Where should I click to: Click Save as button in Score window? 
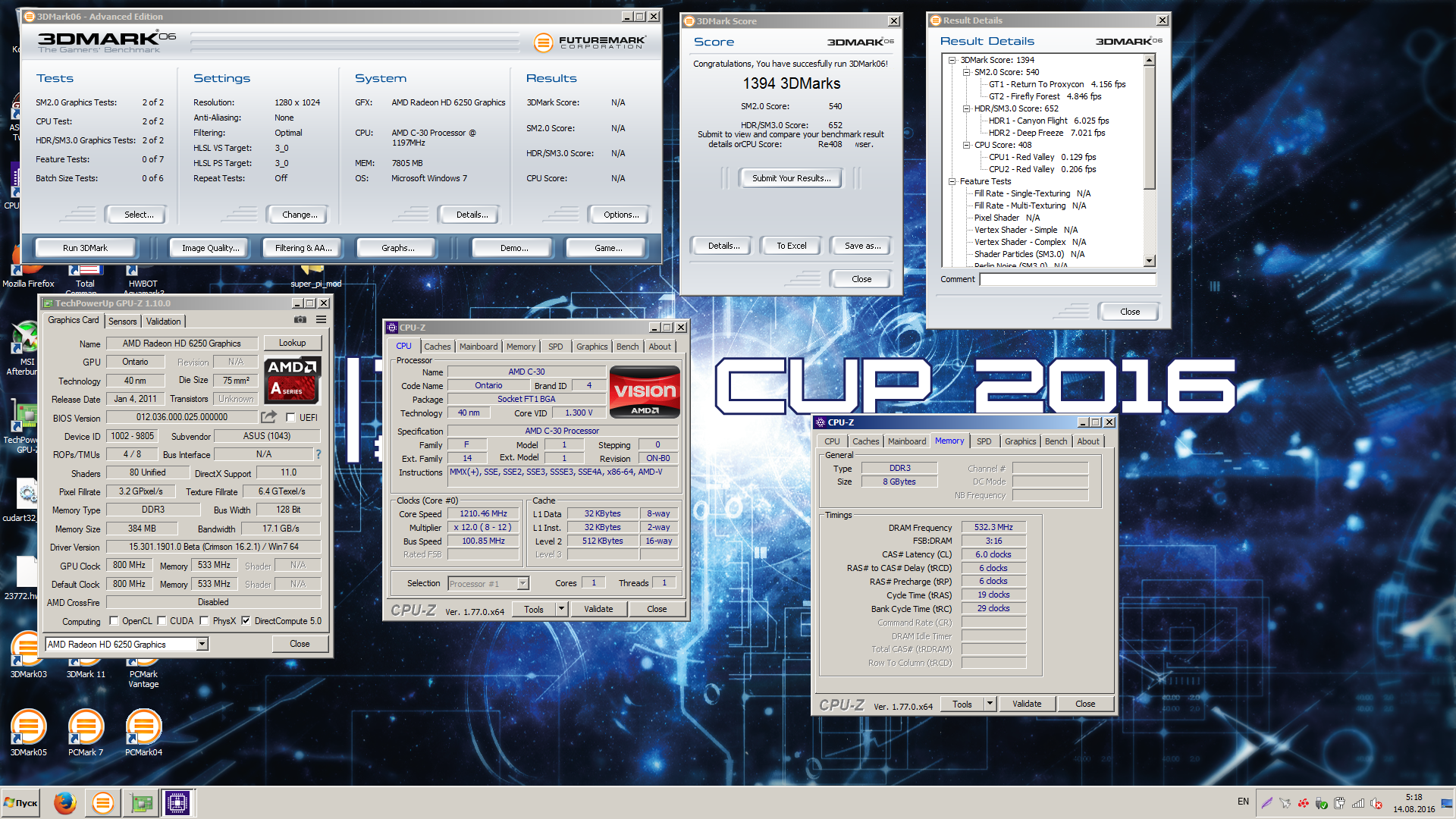(863, 246)
